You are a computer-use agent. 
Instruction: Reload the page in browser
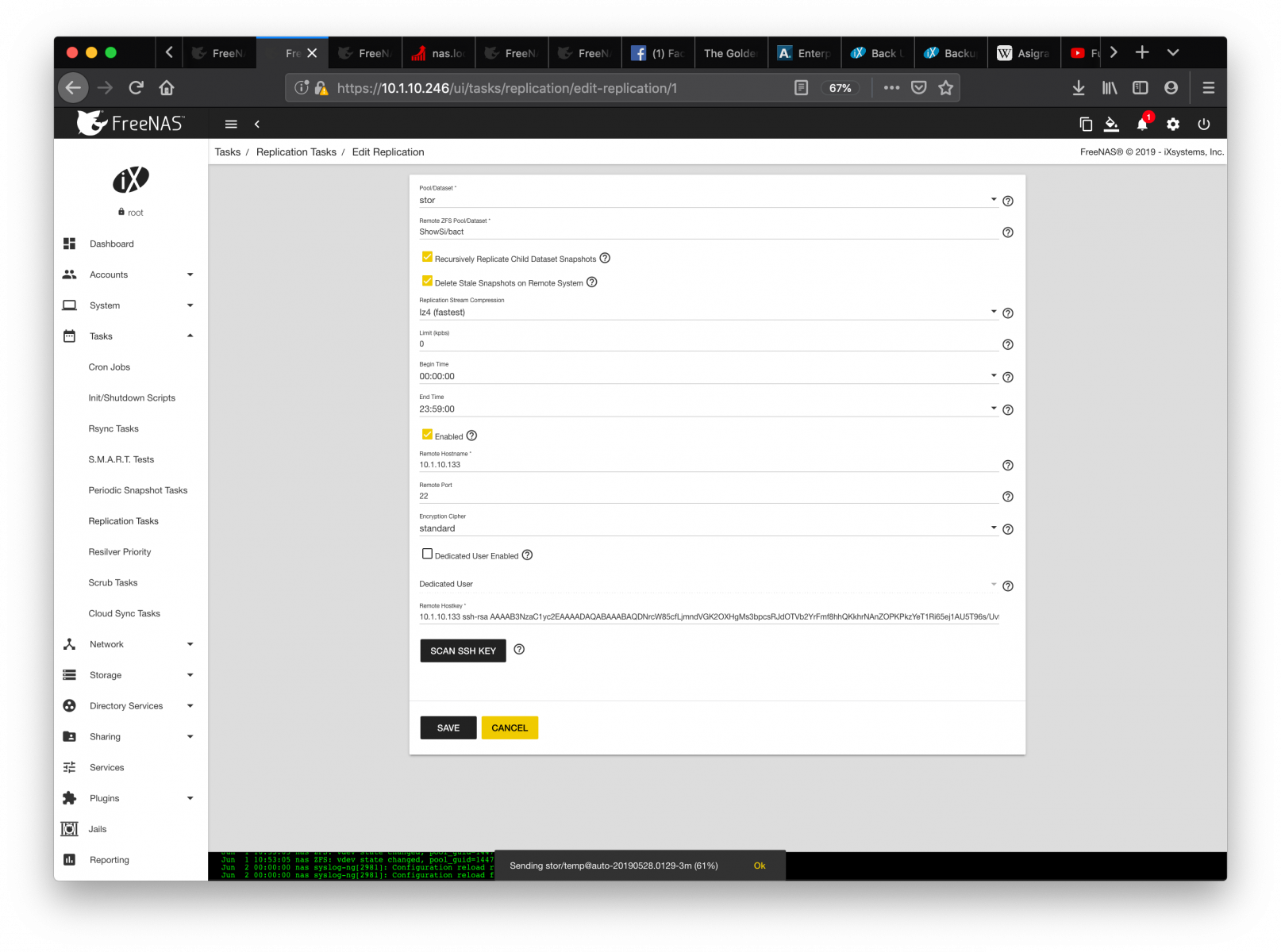pyautogui.click(x=136, y=88)
